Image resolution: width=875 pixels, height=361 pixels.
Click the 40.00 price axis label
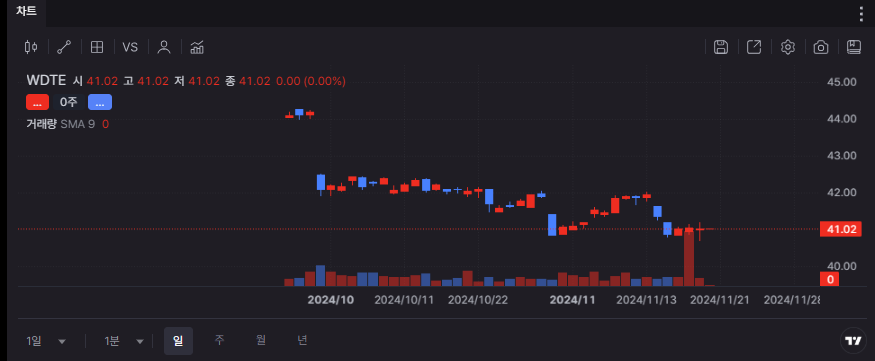click(x=841, y=266)
